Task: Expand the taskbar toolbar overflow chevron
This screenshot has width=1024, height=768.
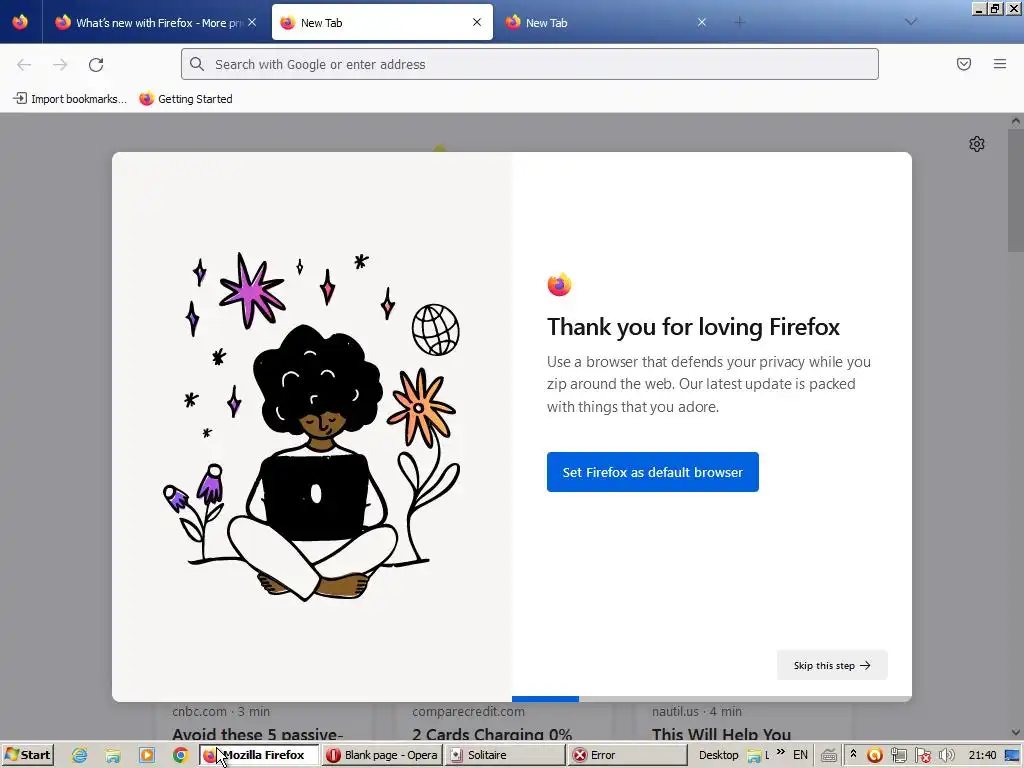Action: pos(780,752)
